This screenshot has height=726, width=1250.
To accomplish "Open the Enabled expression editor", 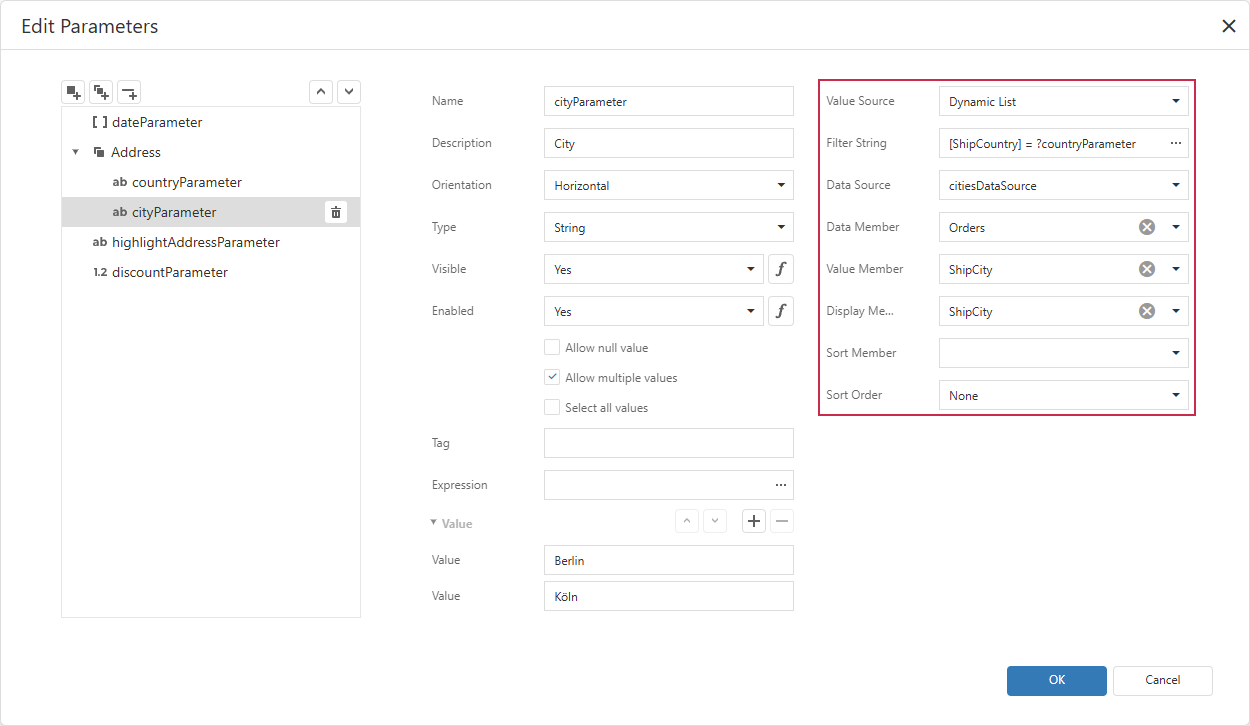I will [781, 311].
